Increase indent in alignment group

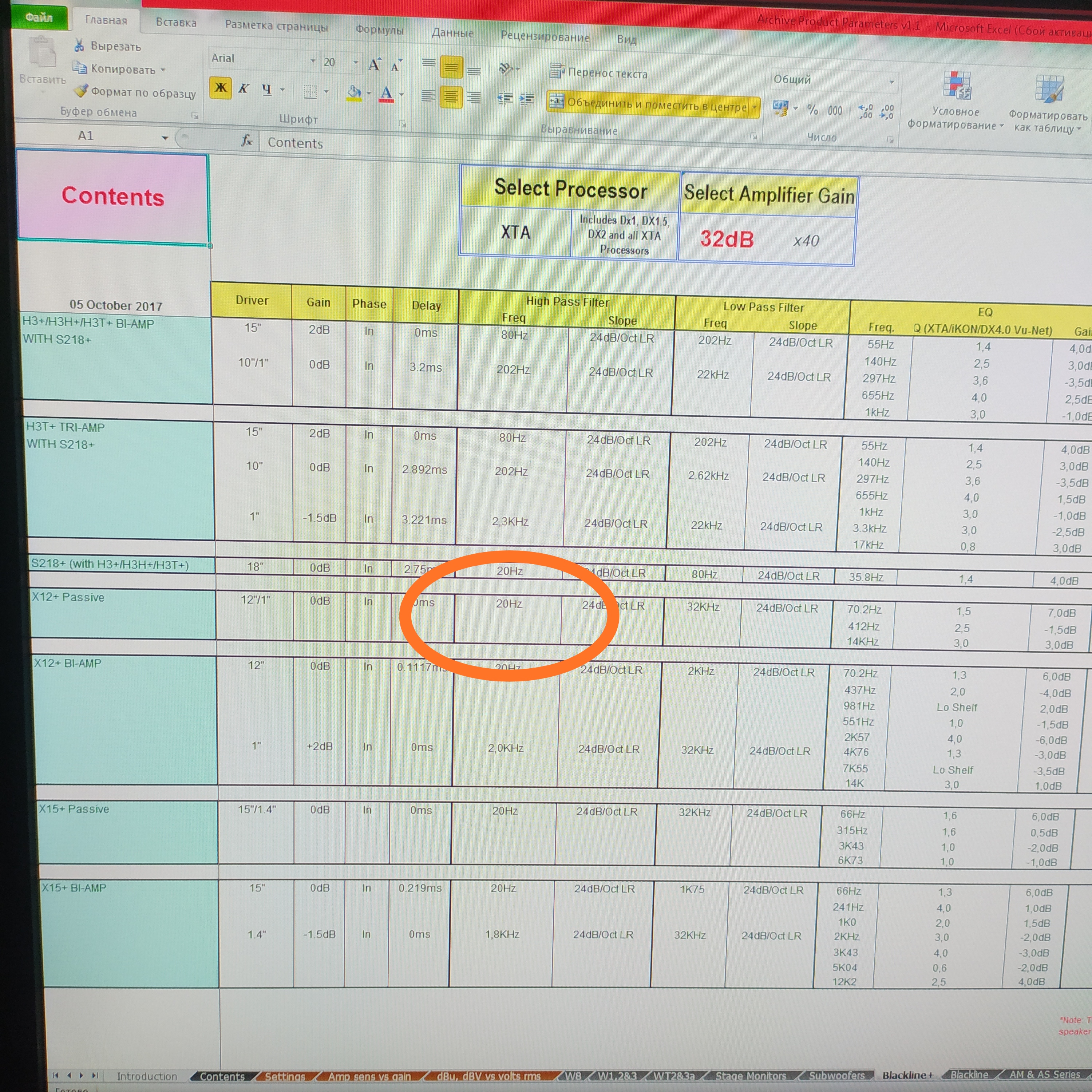[x=527, y=99]
